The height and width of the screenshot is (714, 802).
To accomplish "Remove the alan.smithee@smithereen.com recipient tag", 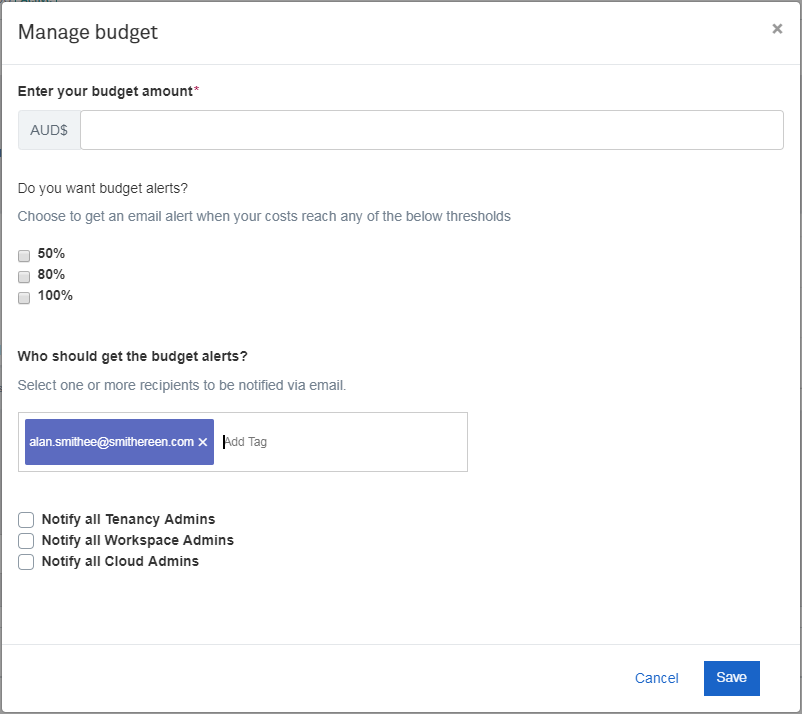I will point(203,442).
